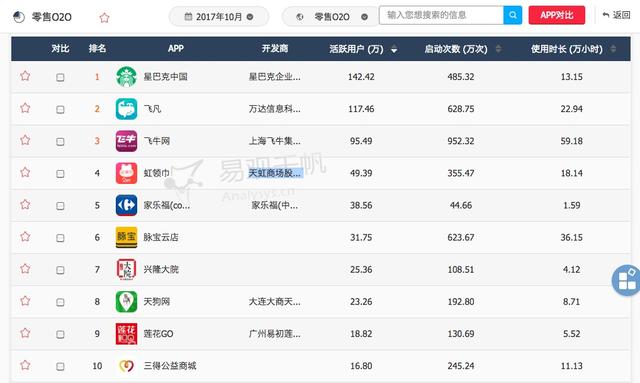This screenshot has width=640, height=383.
Task: Tick compare checkbox for 三得公益商城
Action: (60, 367)
